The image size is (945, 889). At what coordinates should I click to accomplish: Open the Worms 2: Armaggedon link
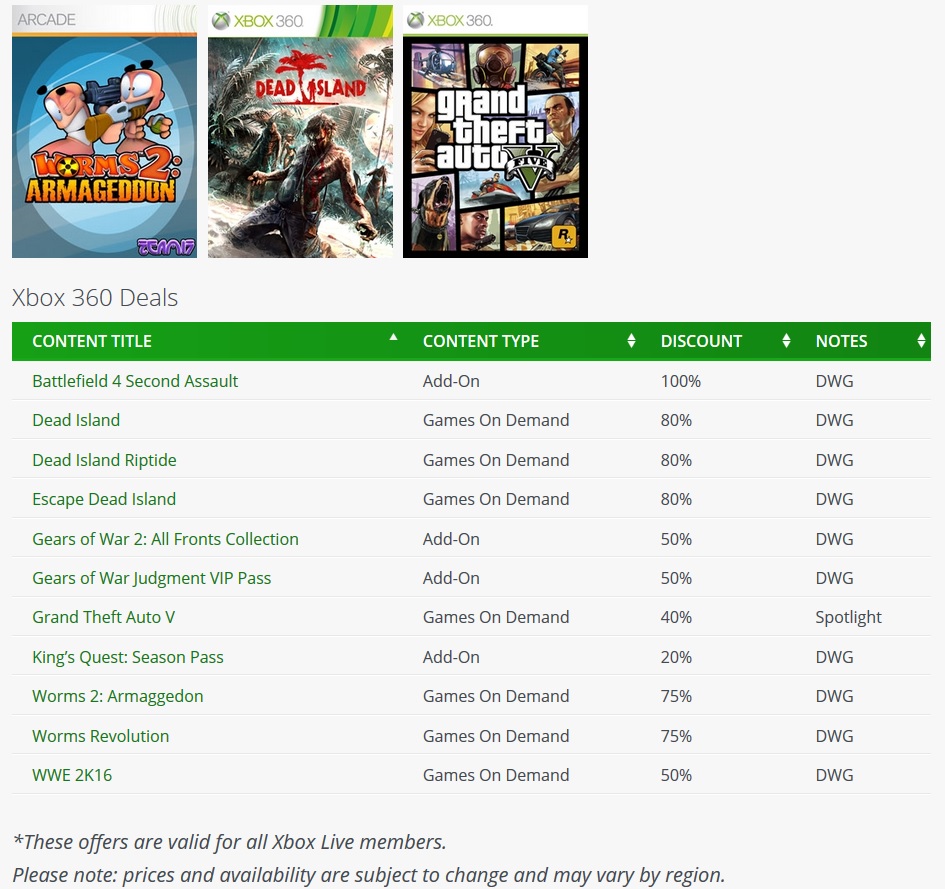pyautogui.click(x=118, y=696)
